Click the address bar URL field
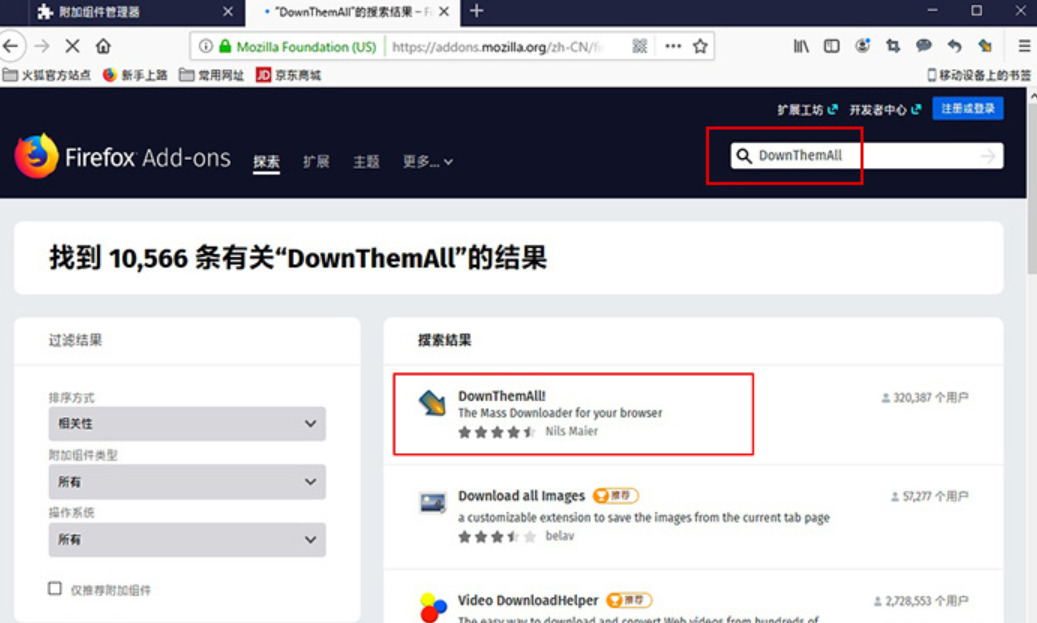Screen dimensions: 1037x623 click(x=496, y=46)
